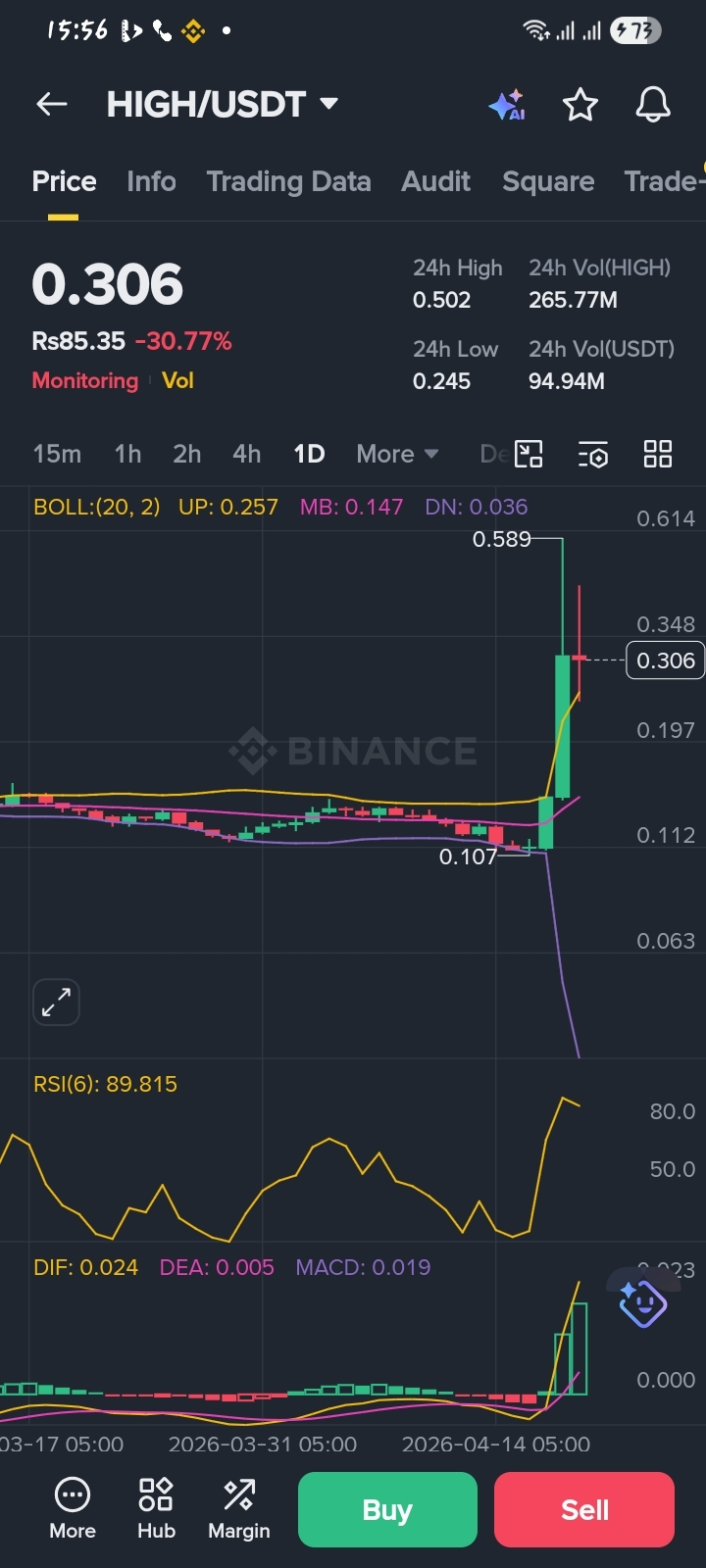Image resolution: width=706 pixels, height=1568 pixels.
Task: Select the 2h timeframe
Action: click(x=187, y=454)
